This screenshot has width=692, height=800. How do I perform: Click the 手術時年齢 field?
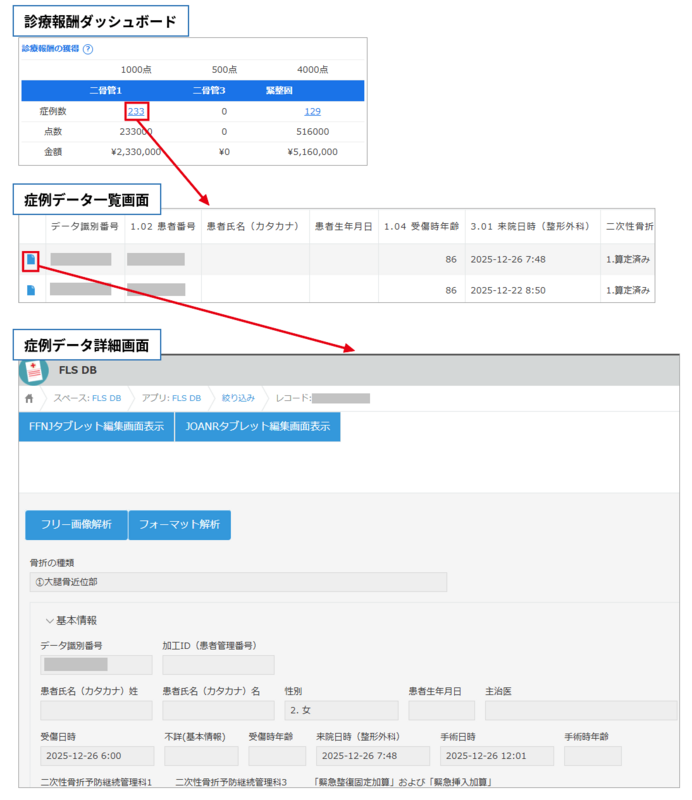coord(593,756)
